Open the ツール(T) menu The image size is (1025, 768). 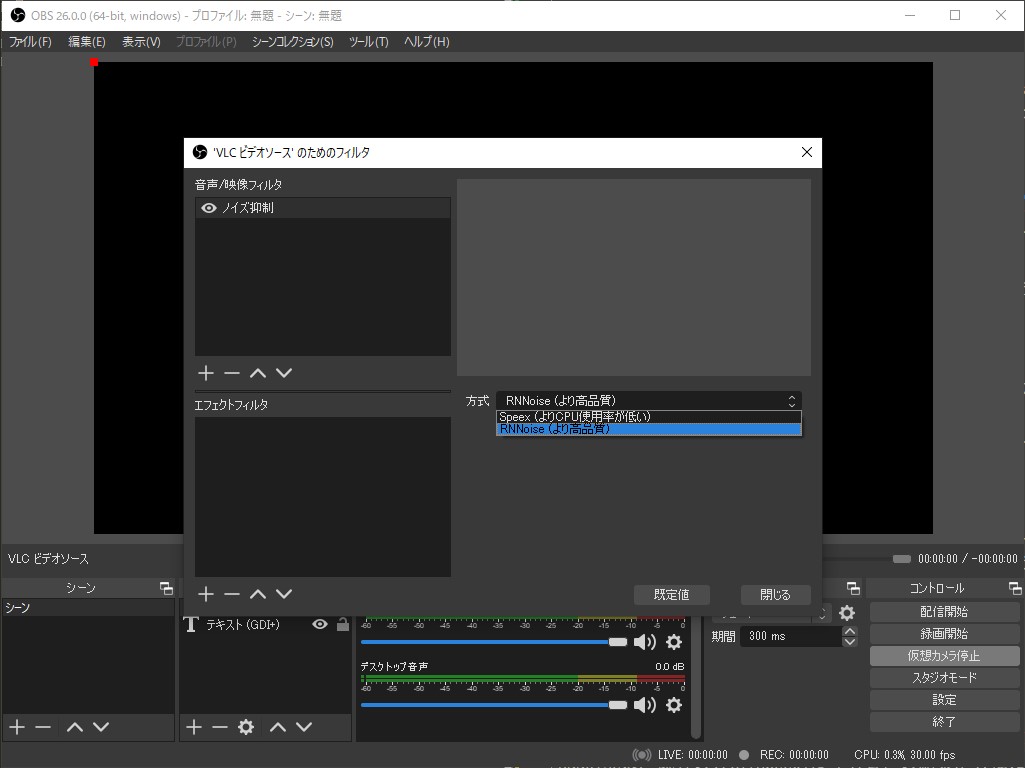click(371, 42)
